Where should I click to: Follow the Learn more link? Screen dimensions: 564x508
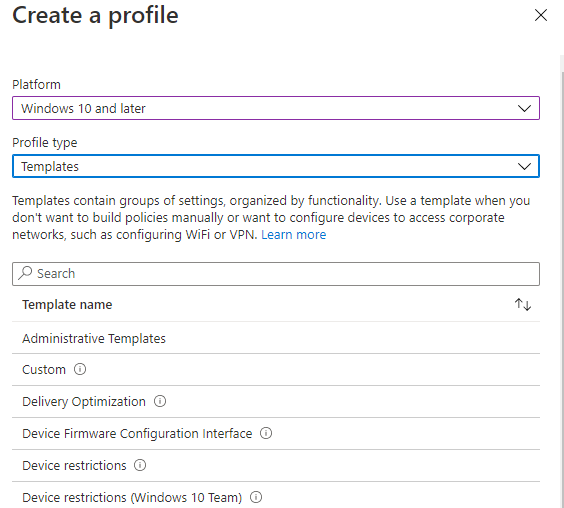(294, 235)
